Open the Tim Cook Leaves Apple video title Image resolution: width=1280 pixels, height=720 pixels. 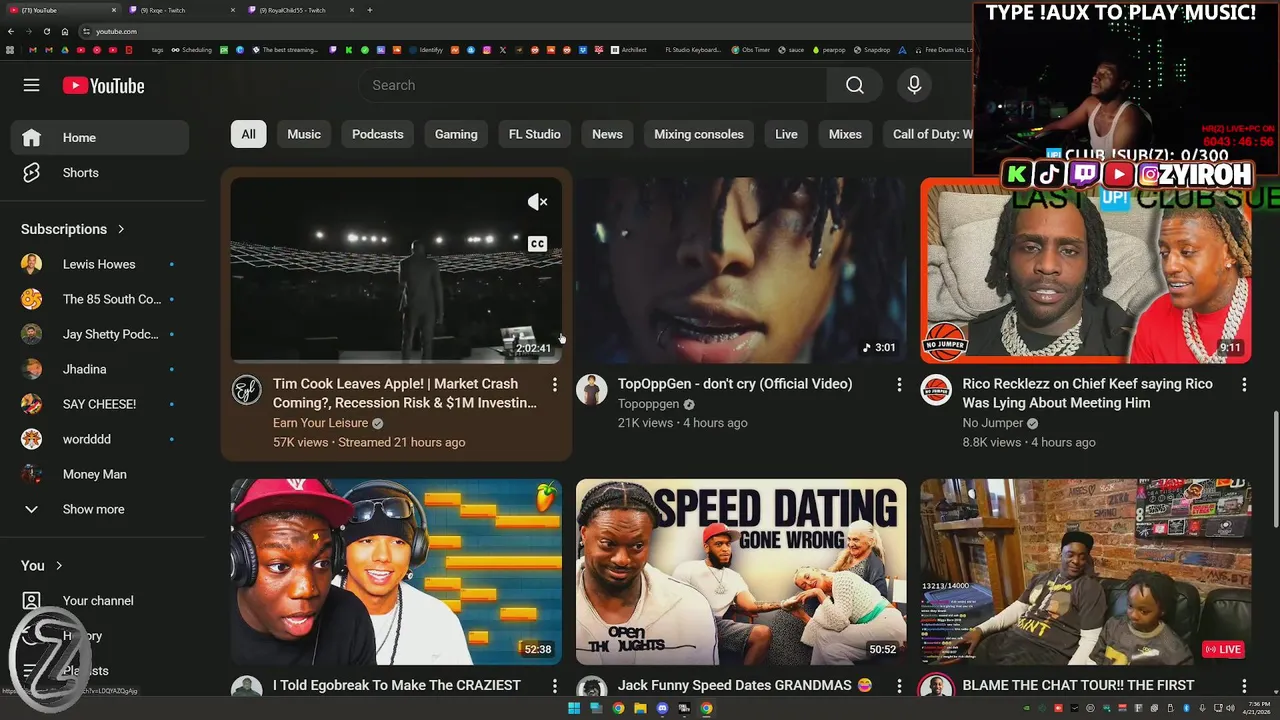tap(405, 393)
